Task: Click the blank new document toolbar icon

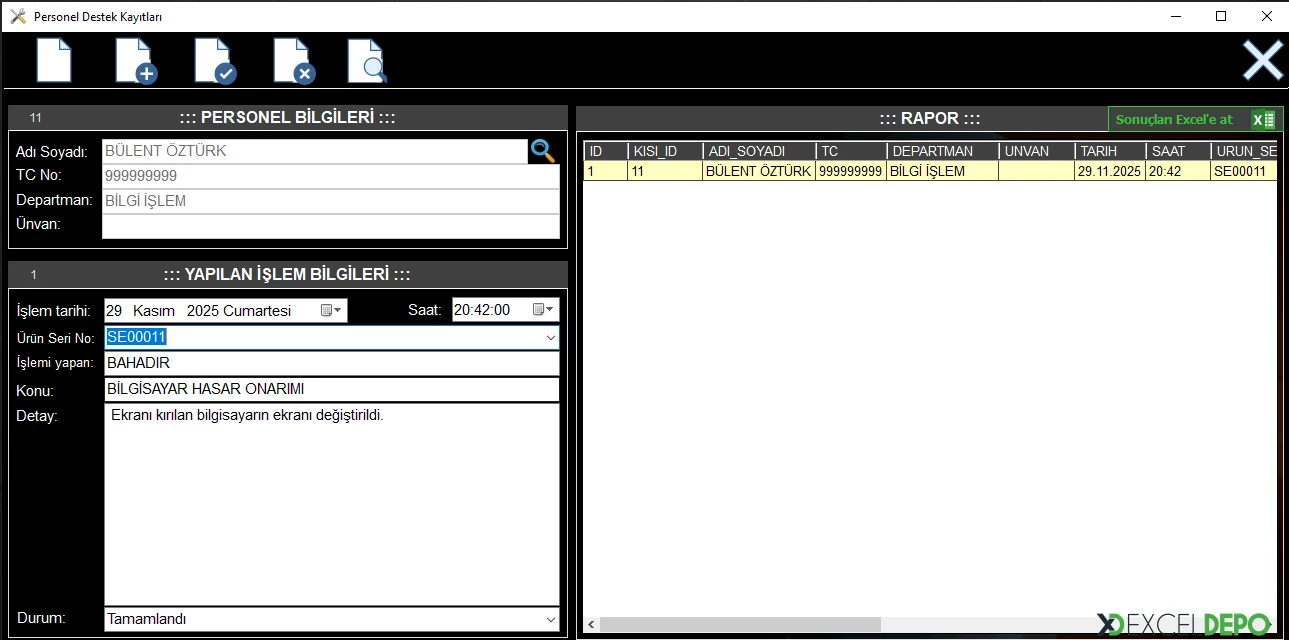Action: [x=54, y=60]
